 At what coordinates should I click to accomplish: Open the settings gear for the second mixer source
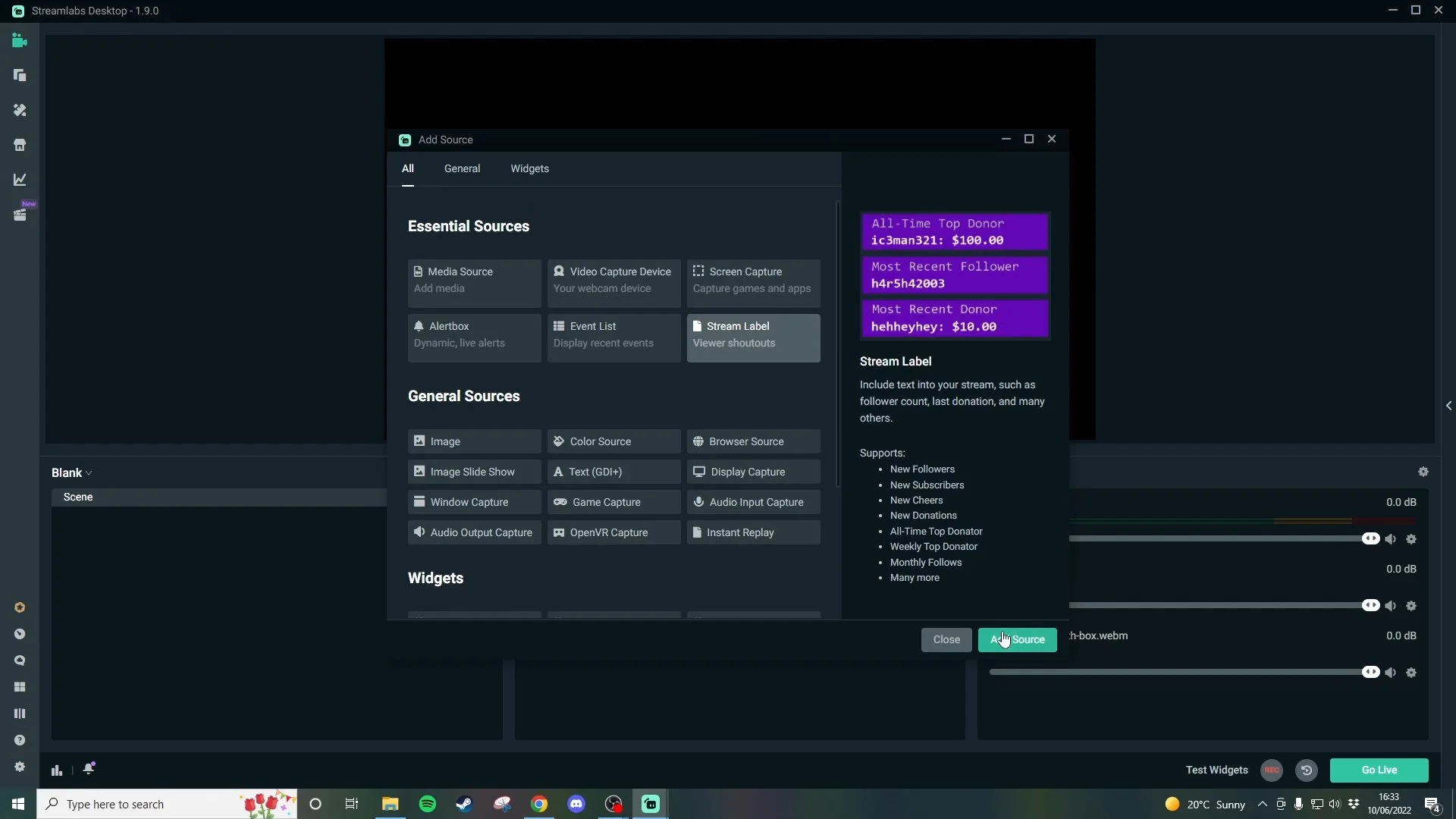click(x=1411, y=606)
